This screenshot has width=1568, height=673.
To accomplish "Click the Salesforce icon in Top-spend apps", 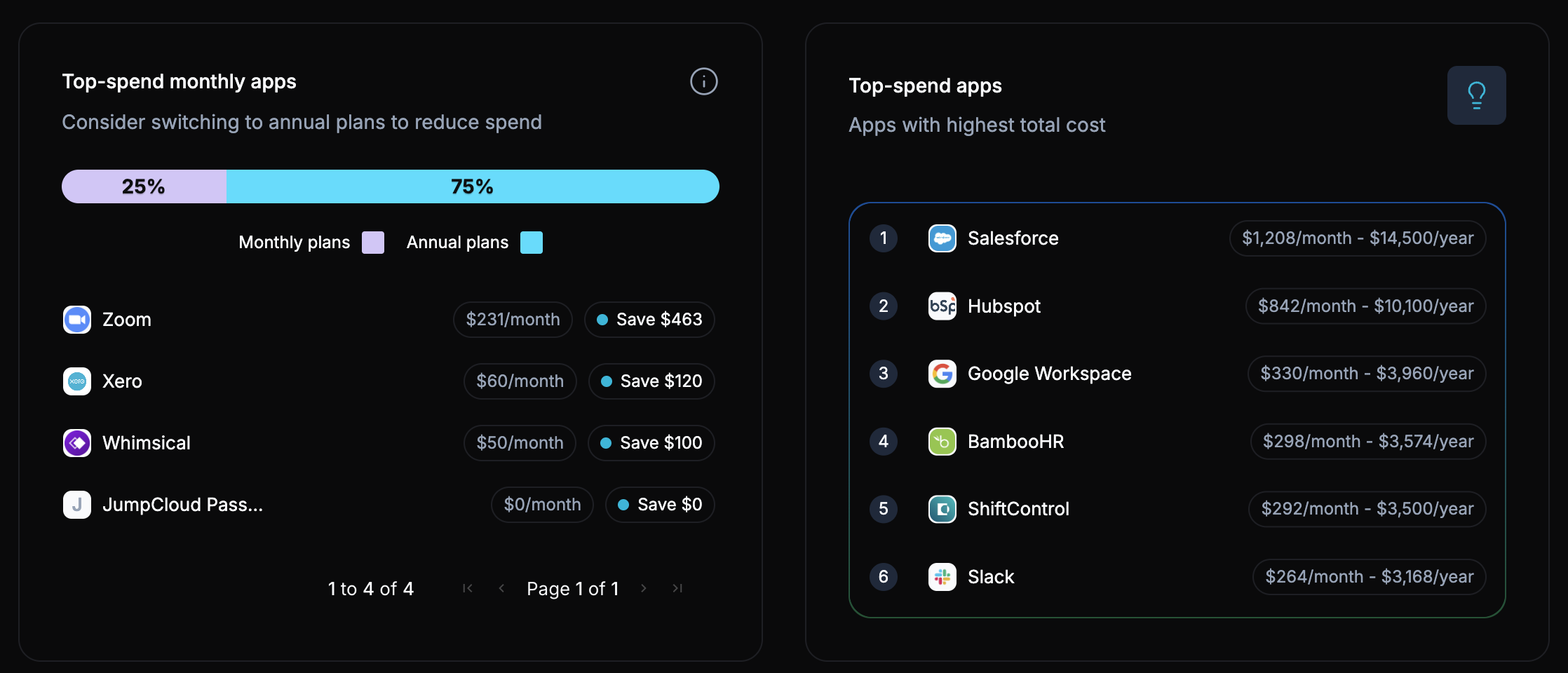I will coord(942,238).
